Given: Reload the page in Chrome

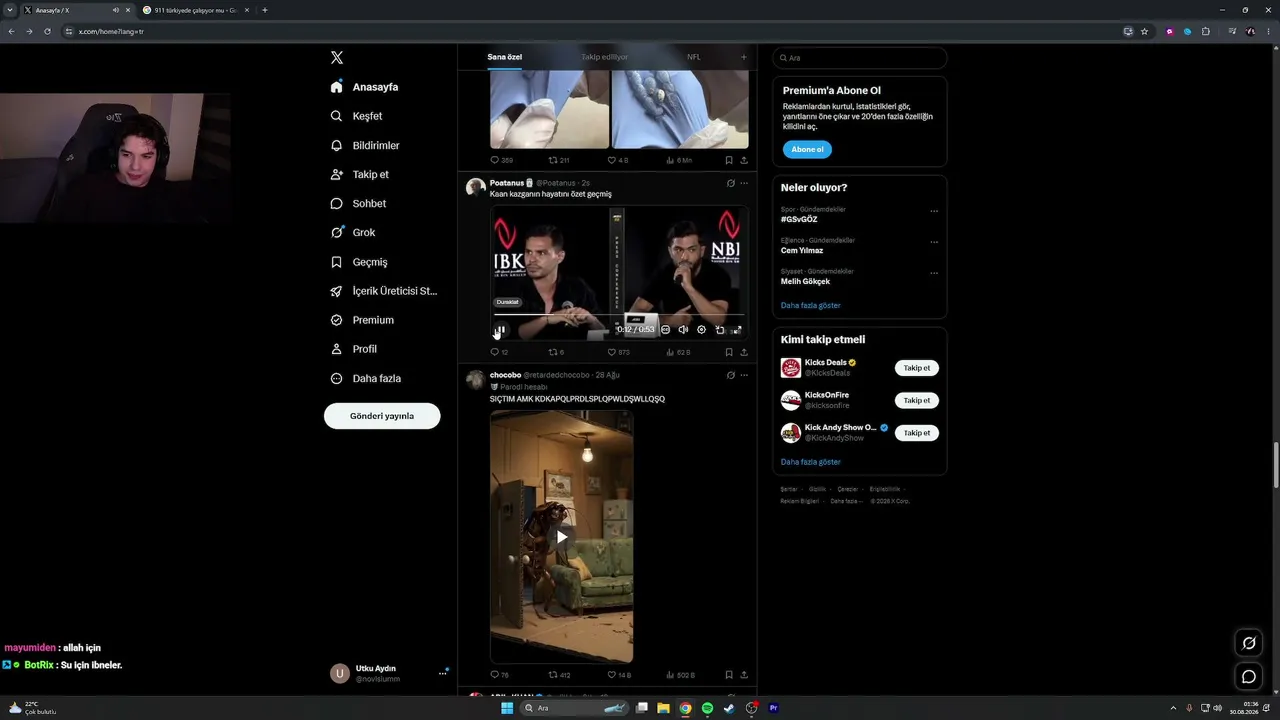Looking at the screenshot, I should (47, 31).
